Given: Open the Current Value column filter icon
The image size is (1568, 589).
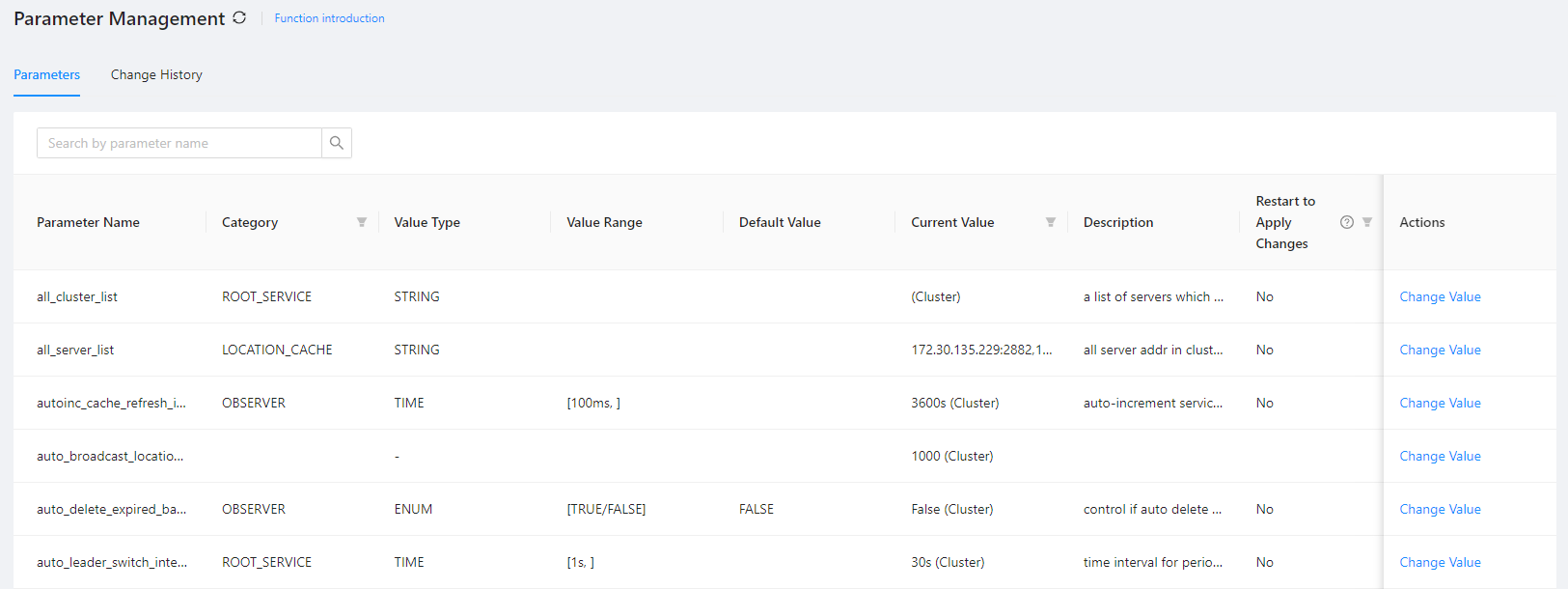Looking at the screenshot, I should tap(1051, 222).
